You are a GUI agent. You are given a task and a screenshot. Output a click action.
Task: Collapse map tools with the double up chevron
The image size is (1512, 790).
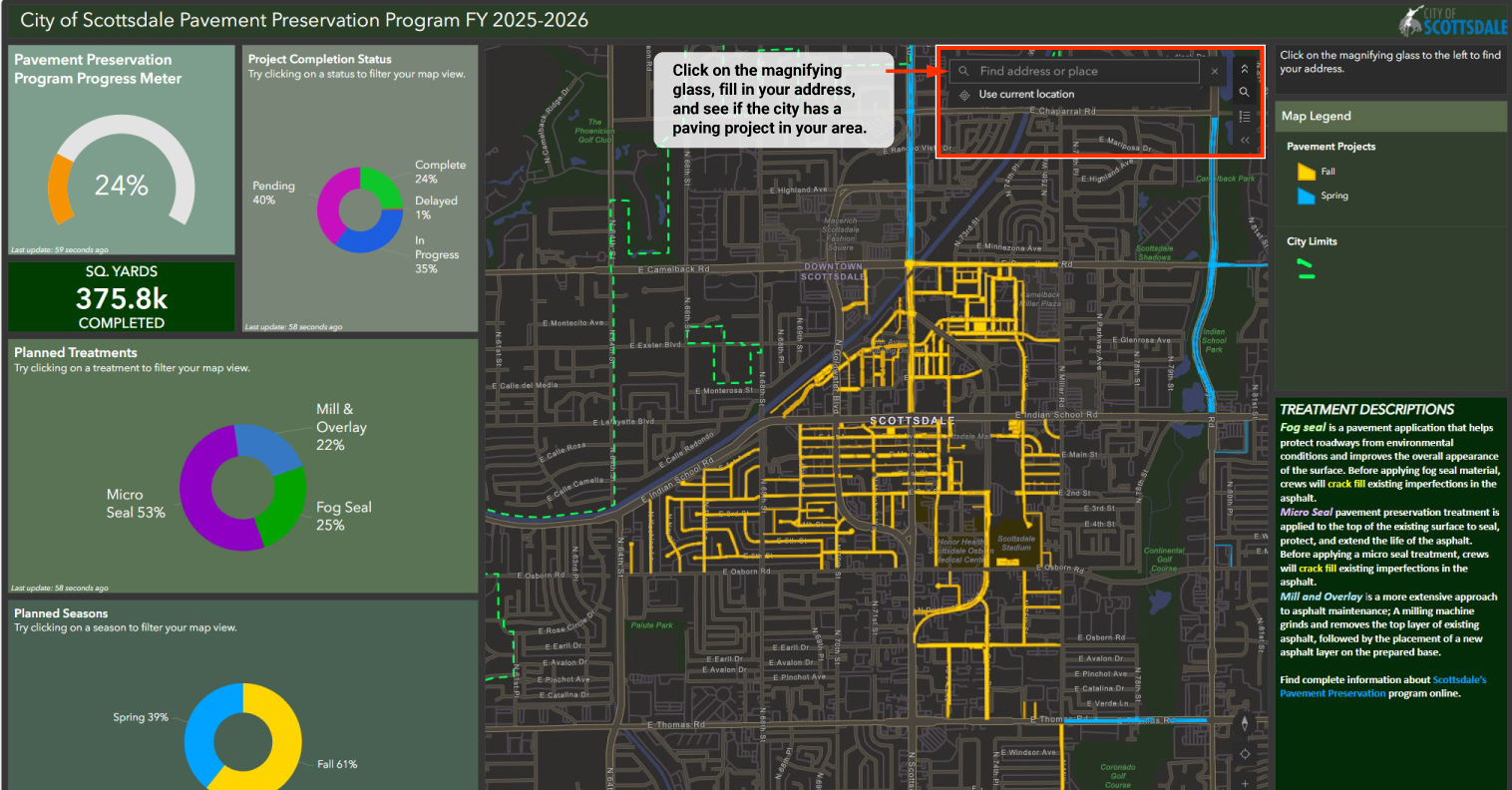click(x=1244, y=69)
